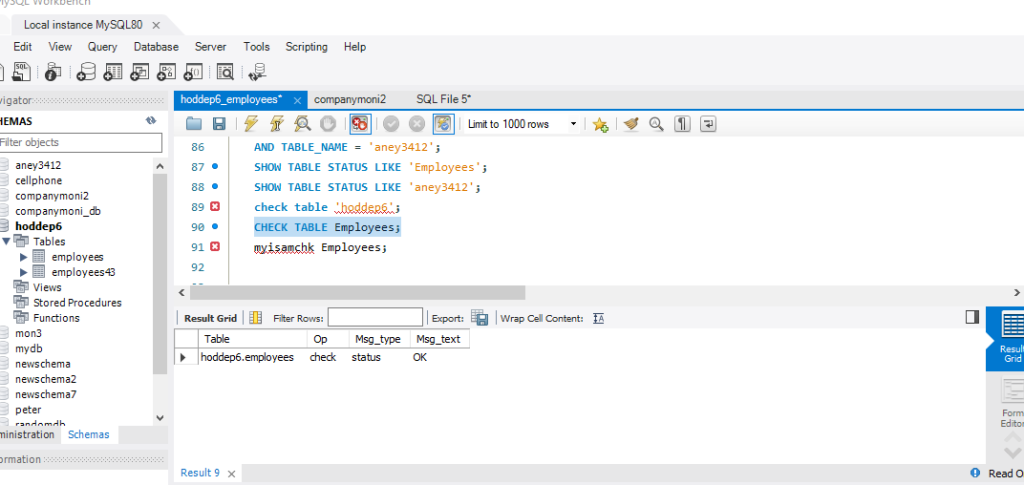Click the error marker on line 89
This screenshot has width=1024, height=485.
point(215,207)
